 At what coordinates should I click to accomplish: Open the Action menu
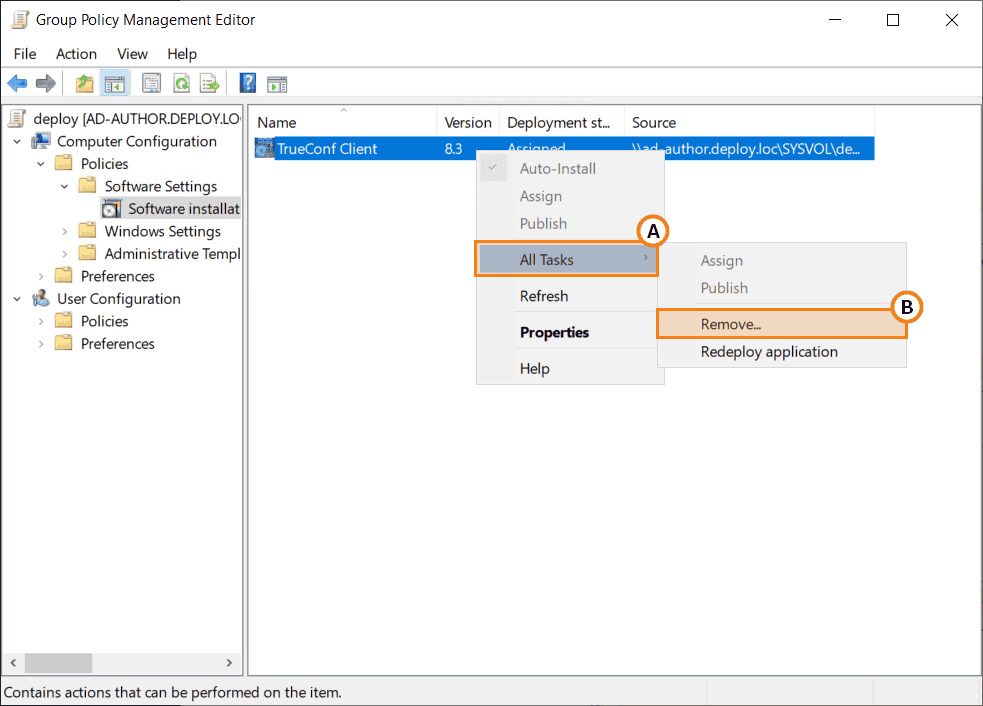tap(76, 54)
